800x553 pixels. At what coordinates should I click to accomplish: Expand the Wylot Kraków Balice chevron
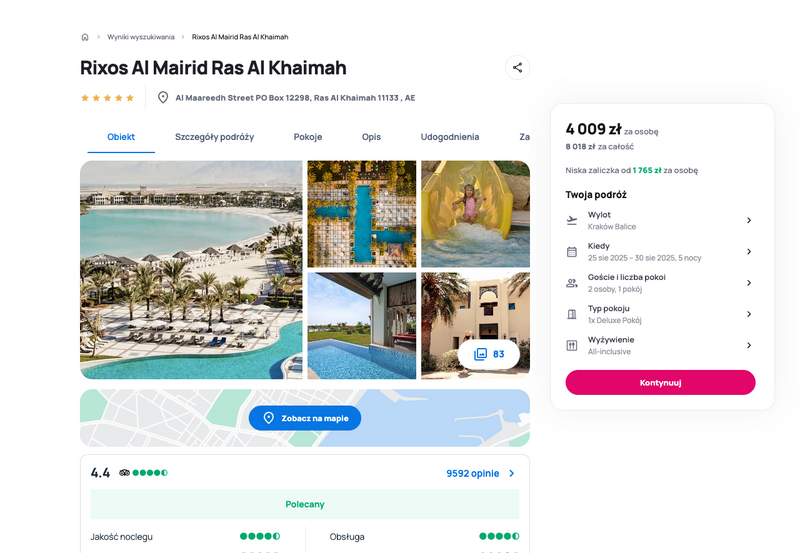click(749, 220)
